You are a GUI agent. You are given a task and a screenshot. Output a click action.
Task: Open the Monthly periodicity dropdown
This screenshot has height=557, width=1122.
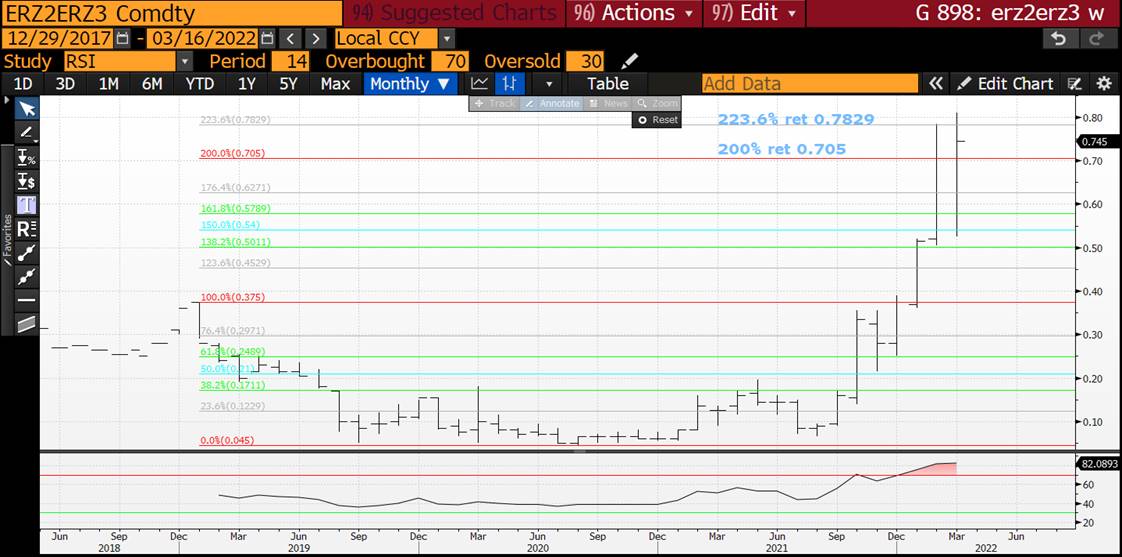coord(409,84)
